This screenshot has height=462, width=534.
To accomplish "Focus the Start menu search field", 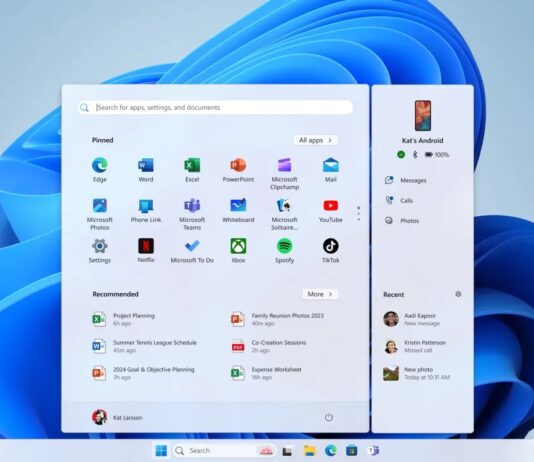I will point(215,108).
